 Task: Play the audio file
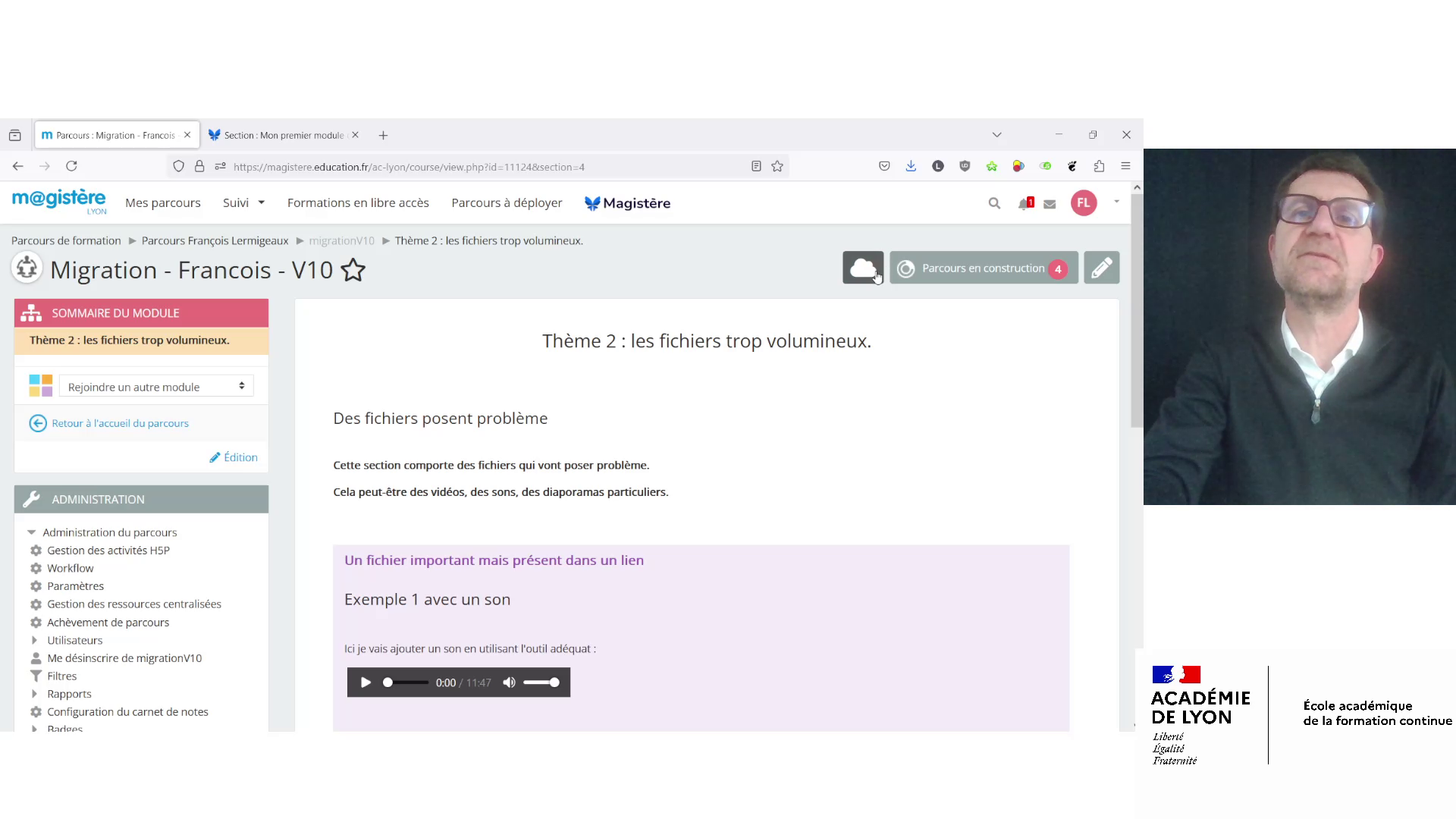click(x=366, y=682)
